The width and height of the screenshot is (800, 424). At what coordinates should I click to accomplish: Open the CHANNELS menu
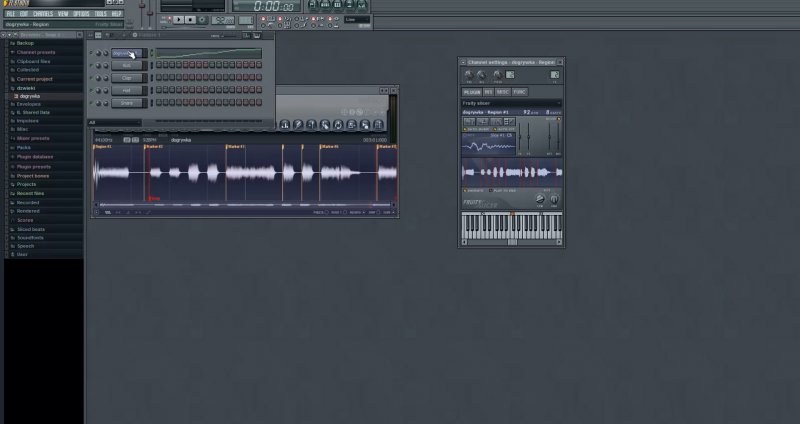(x=41, y=14)
